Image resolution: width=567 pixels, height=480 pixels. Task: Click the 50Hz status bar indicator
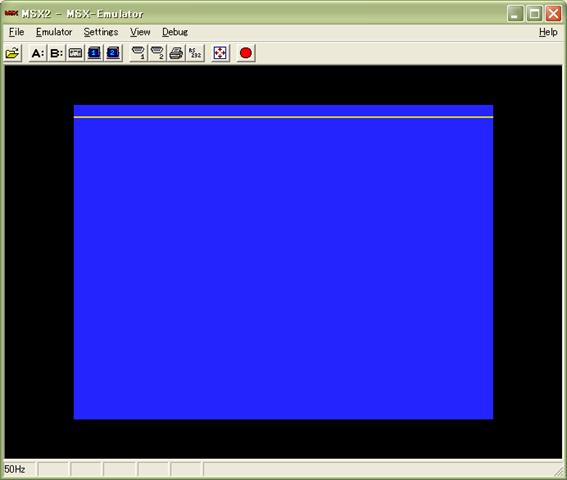[x=15, y=469]
